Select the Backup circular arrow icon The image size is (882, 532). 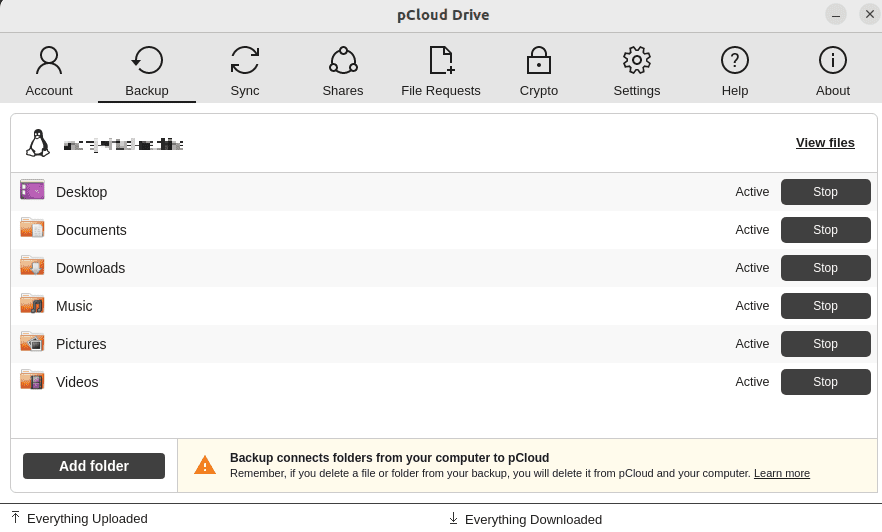point(147,60)
